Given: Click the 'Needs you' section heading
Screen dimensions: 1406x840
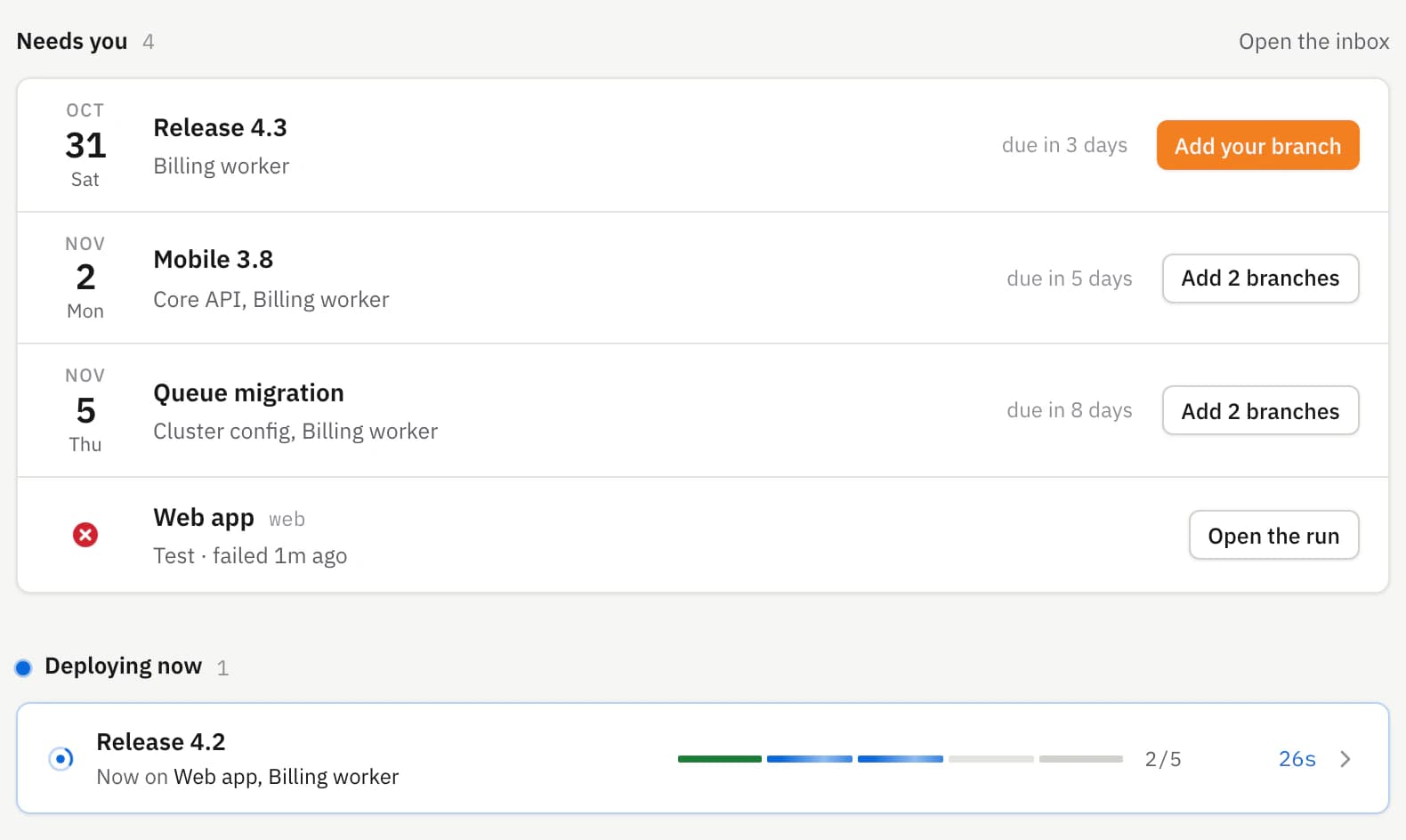Looking at the screenshot, I should click(x=72, y=42).
